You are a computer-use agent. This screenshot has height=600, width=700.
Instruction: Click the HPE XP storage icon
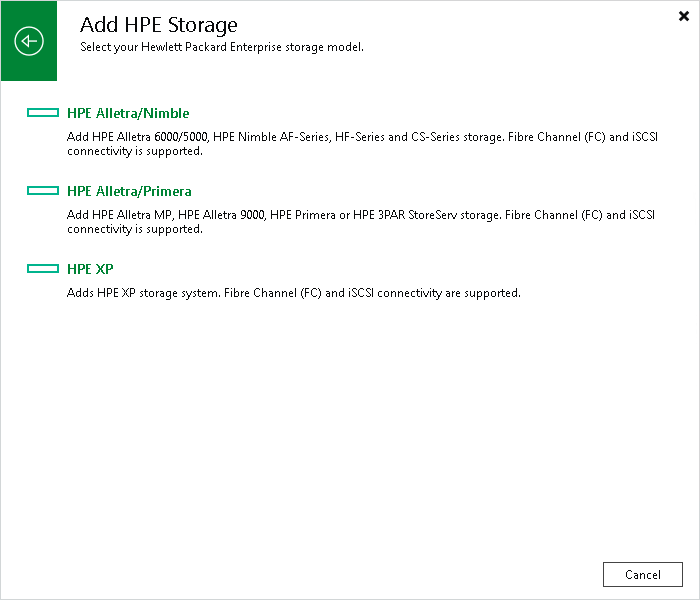click(43, 269)
